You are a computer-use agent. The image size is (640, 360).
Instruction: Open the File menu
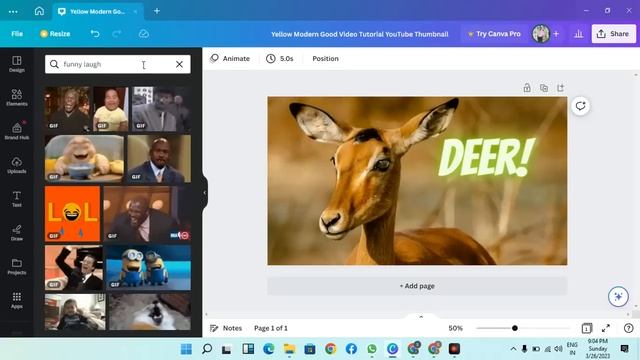[x=17, y=34]
